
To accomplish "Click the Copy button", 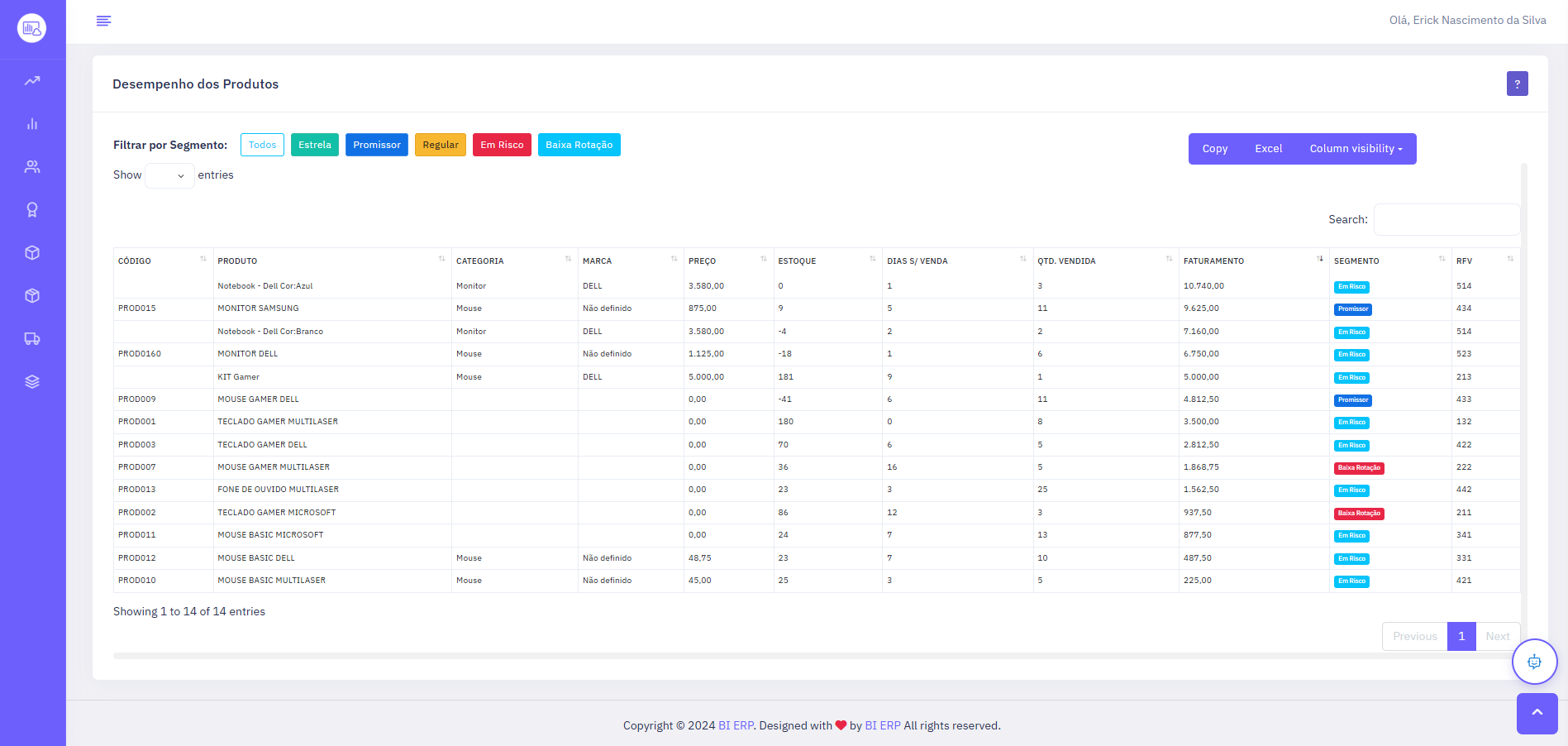I will pyautogui.click(x=1214, y=149).
